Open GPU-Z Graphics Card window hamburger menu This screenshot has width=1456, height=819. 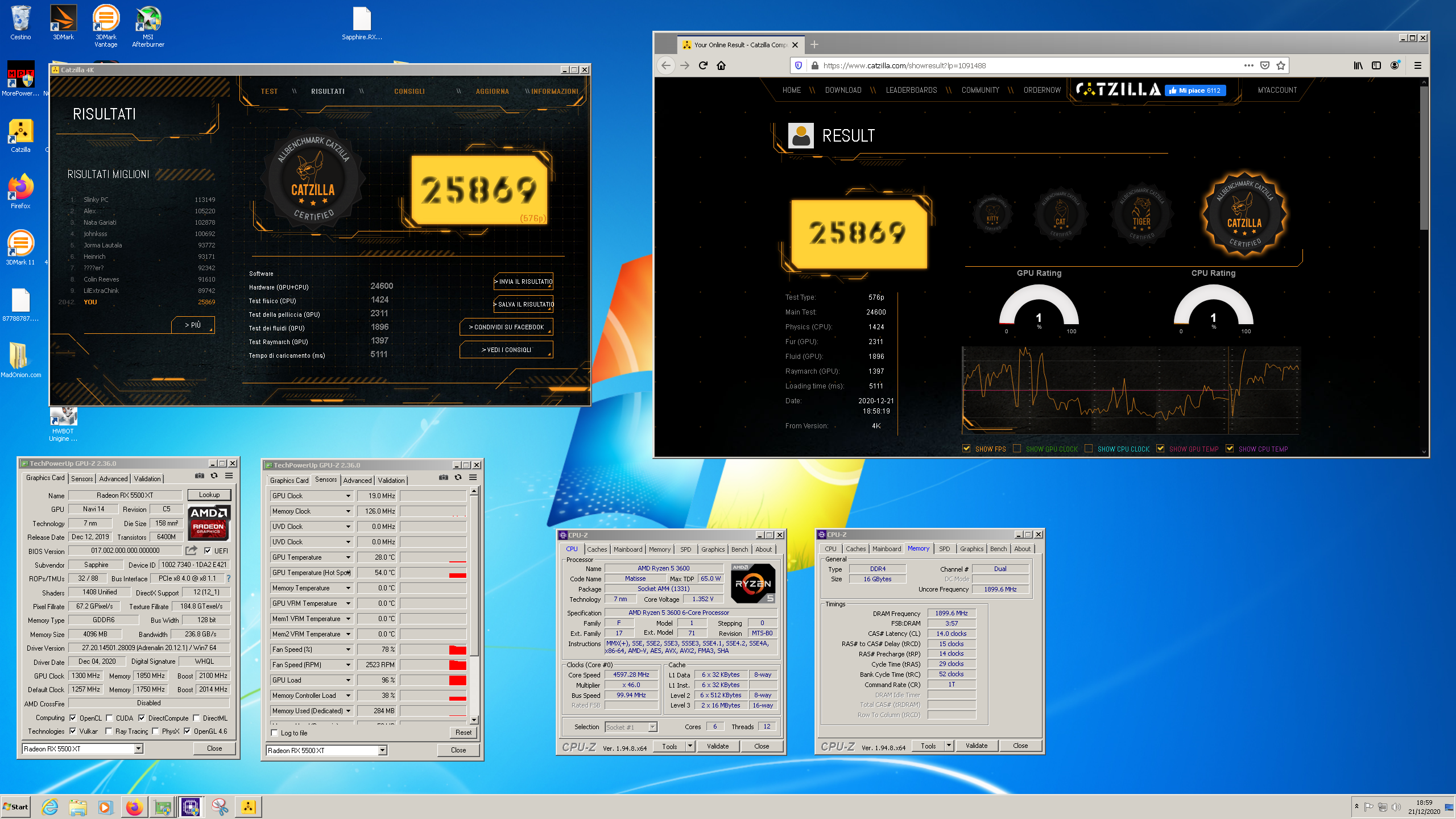pyautogui.click(x=229, y=475)
